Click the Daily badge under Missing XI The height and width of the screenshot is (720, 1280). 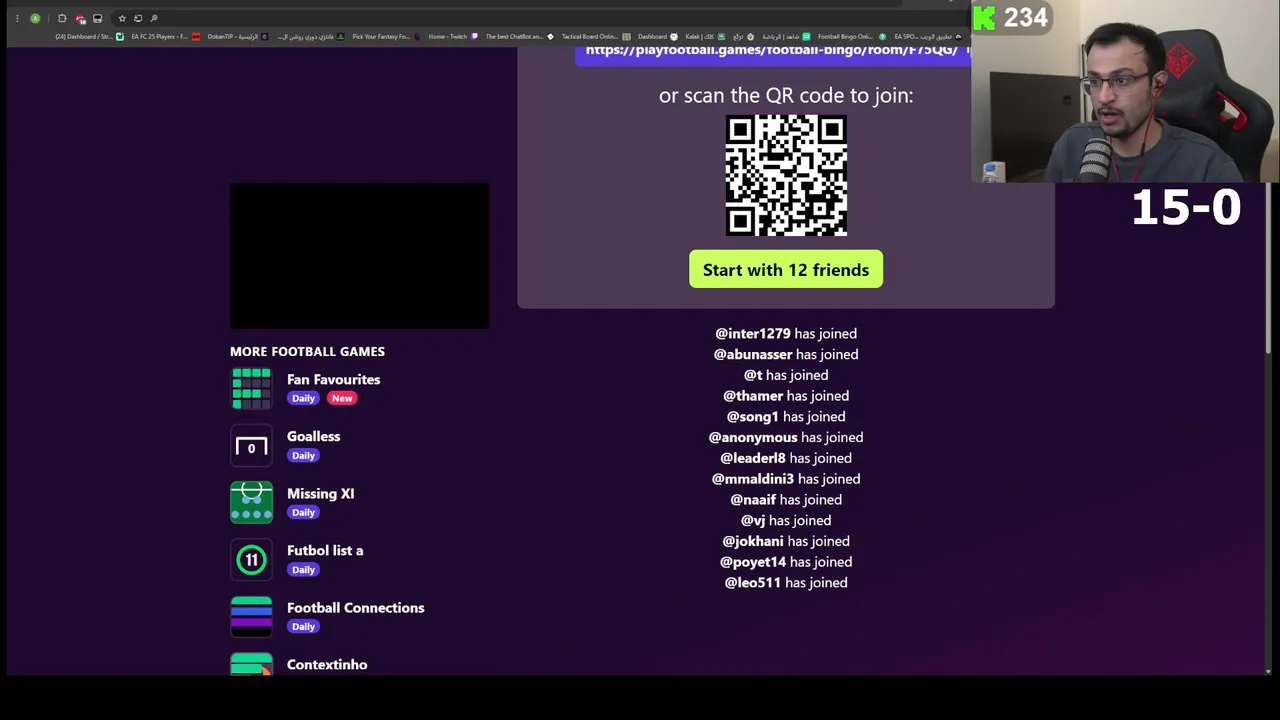(x=303, y=512)
